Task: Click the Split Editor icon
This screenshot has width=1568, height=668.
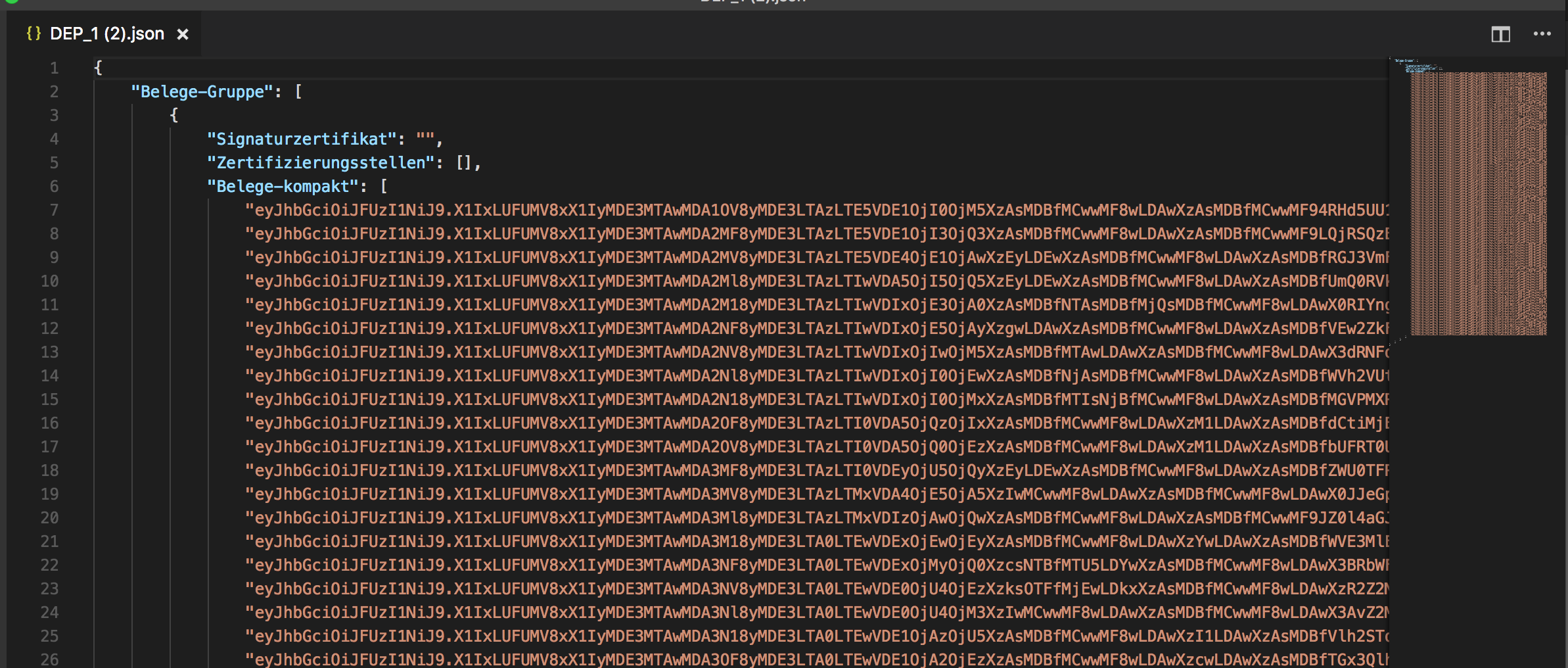Action: tap(1500, 34)
